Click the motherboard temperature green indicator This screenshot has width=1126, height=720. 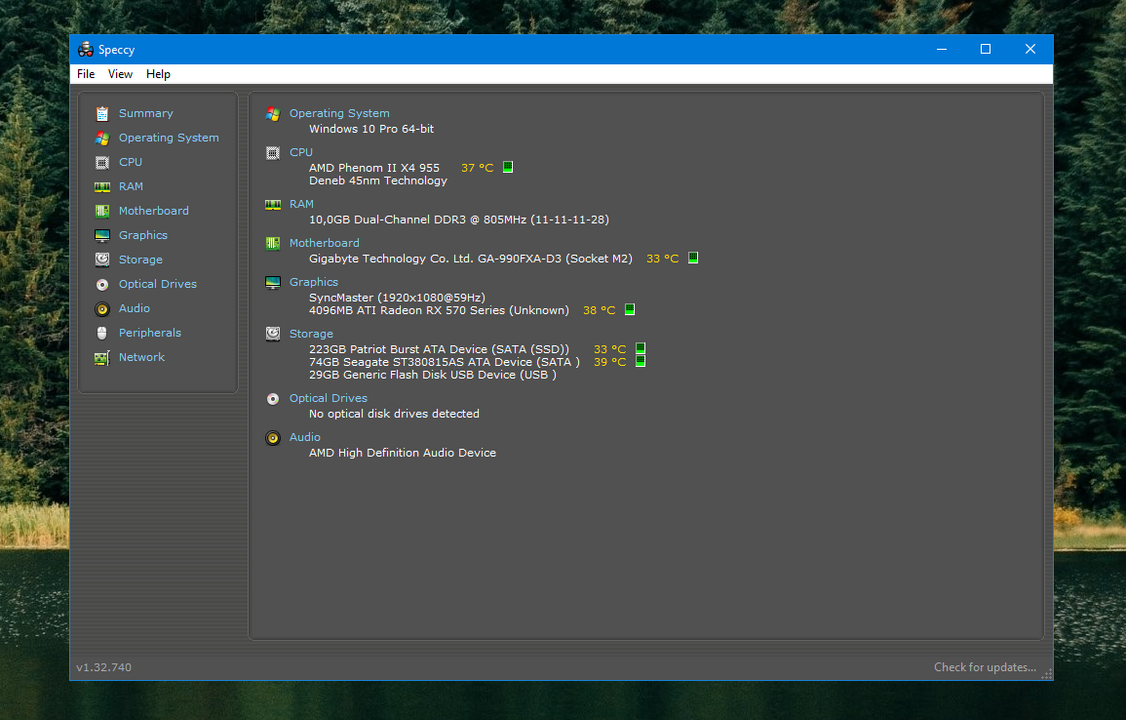coord(693,258)
